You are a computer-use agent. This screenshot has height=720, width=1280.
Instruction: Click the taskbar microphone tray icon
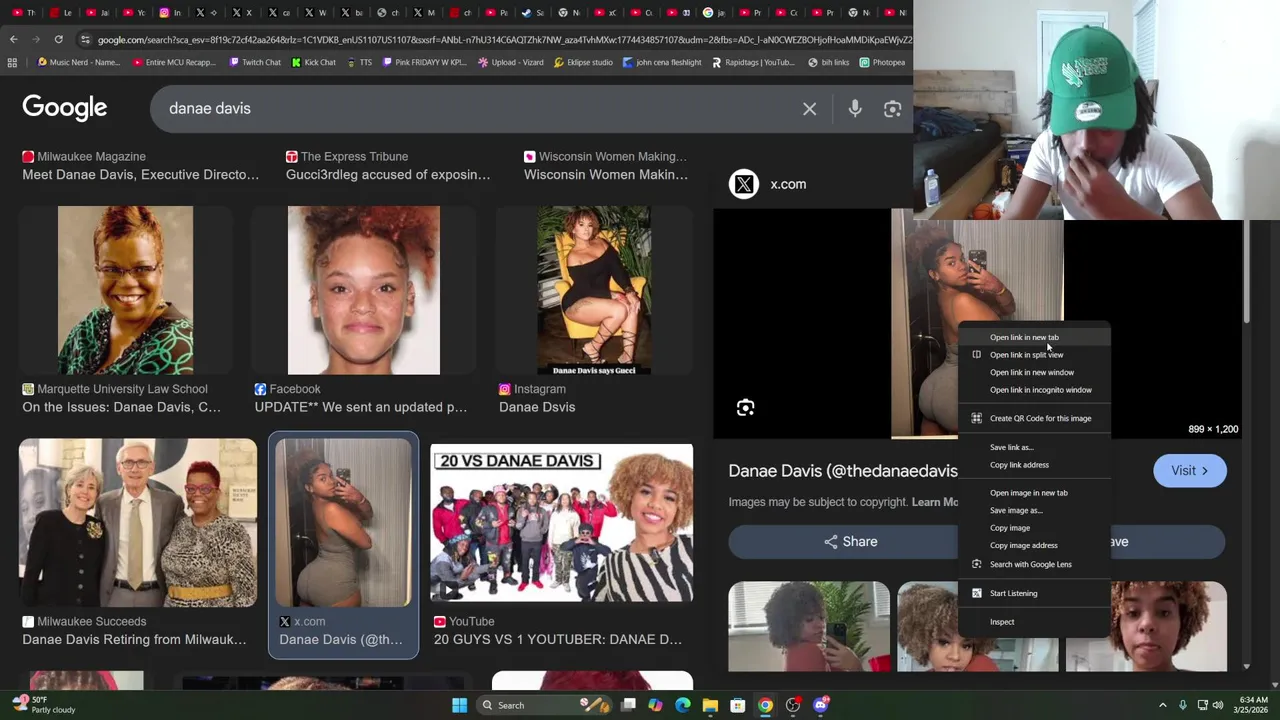click(x=1183, y=705)
